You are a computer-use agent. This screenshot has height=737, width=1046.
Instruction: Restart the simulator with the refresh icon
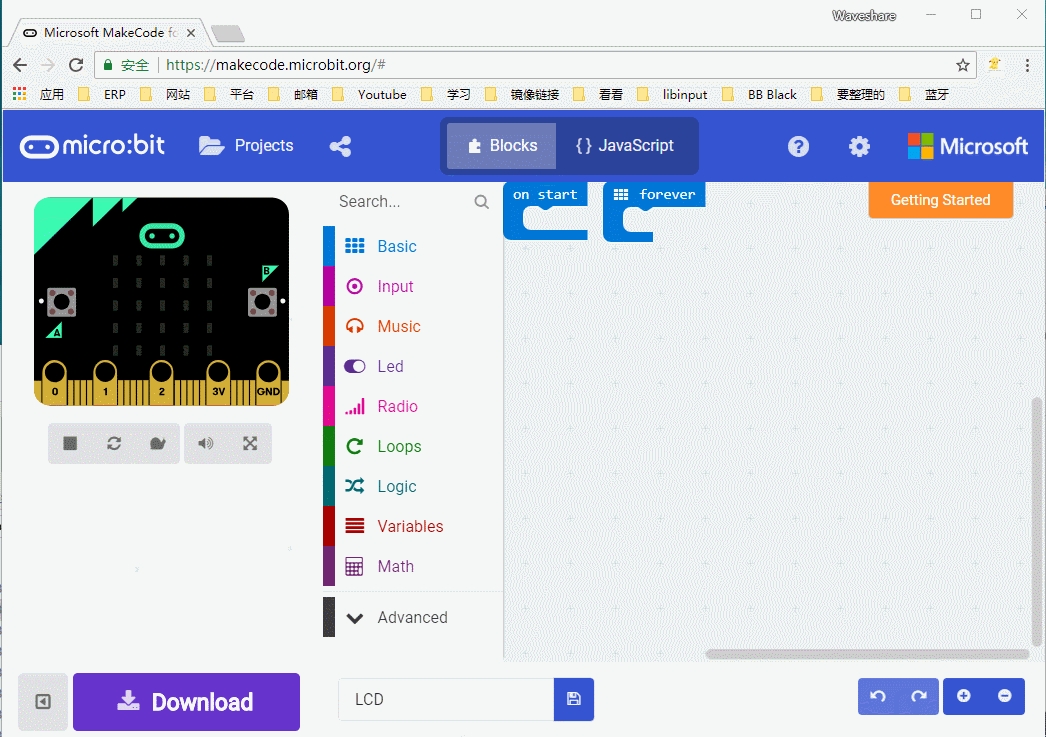click(114, 444)
